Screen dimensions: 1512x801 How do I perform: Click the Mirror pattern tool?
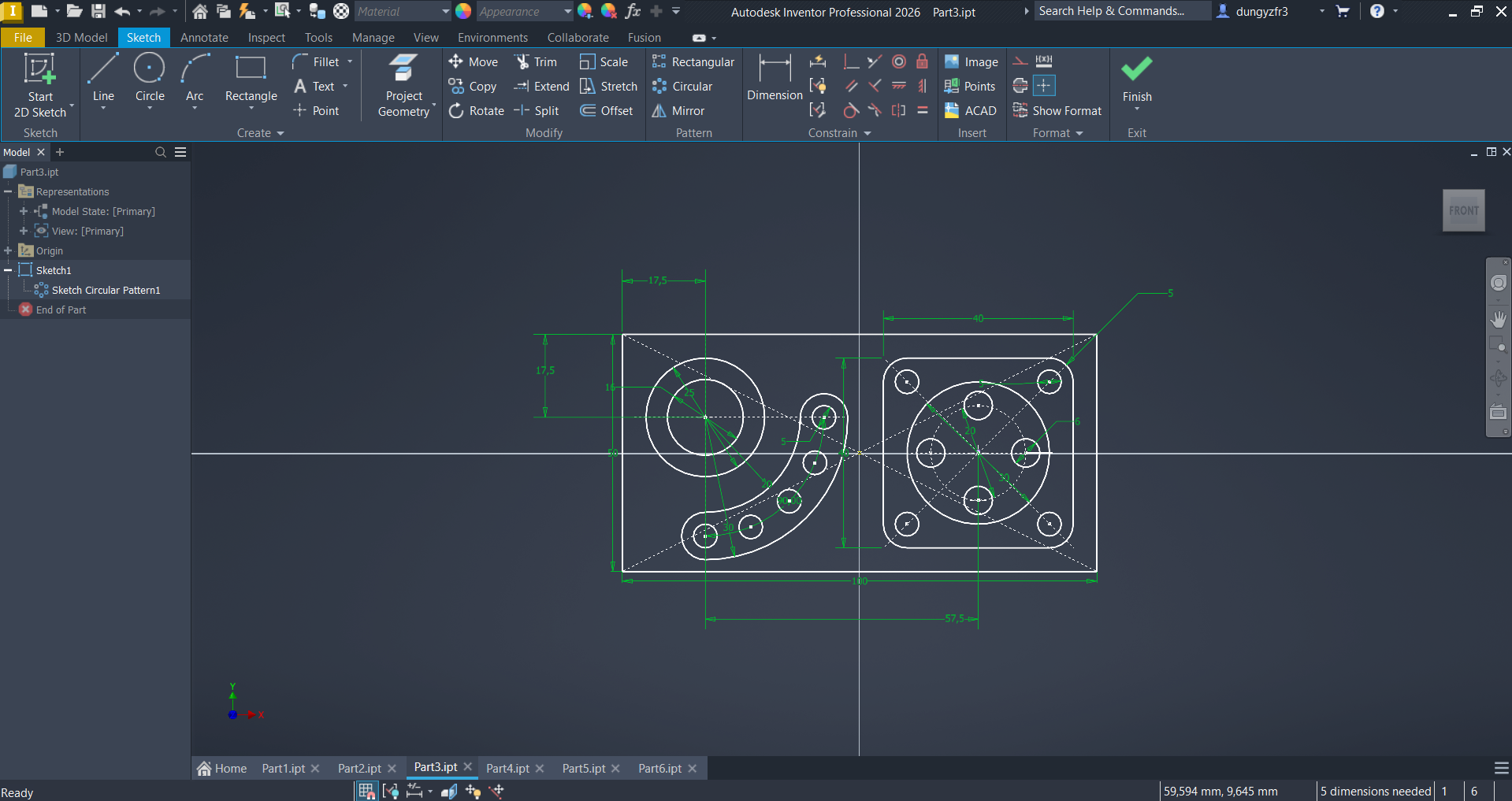click(x=678, y=111)
